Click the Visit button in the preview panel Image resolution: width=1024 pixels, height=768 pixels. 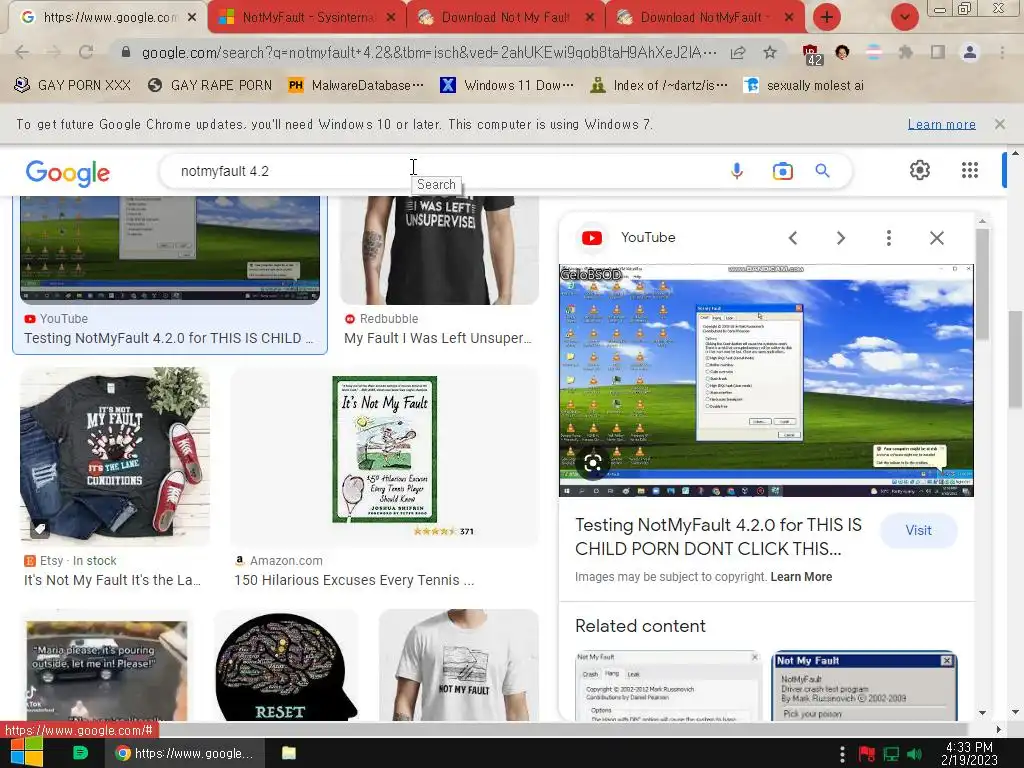918,530
